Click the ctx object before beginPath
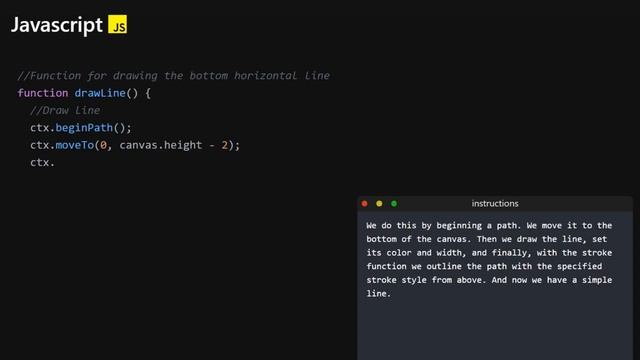 point(40,128)
